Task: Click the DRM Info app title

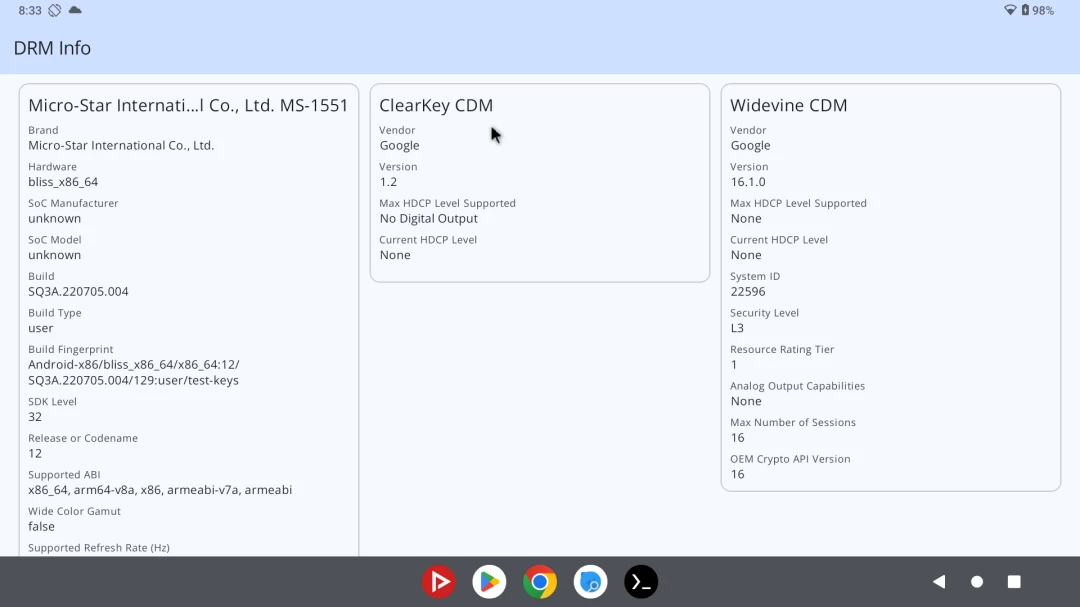Action: coord(52,48)
